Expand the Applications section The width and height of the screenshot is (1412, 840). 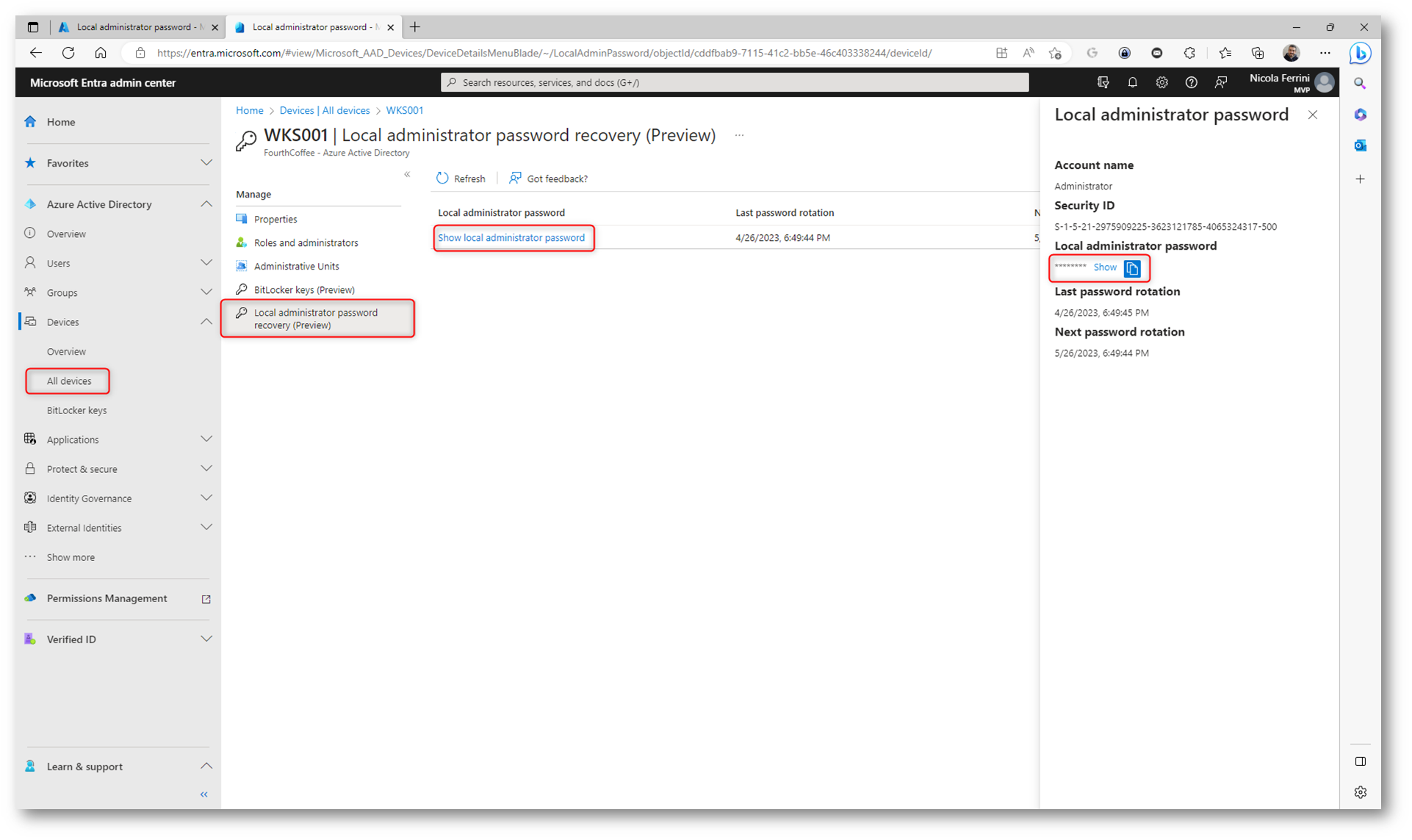pyautogui.click(x=206, y=439)
